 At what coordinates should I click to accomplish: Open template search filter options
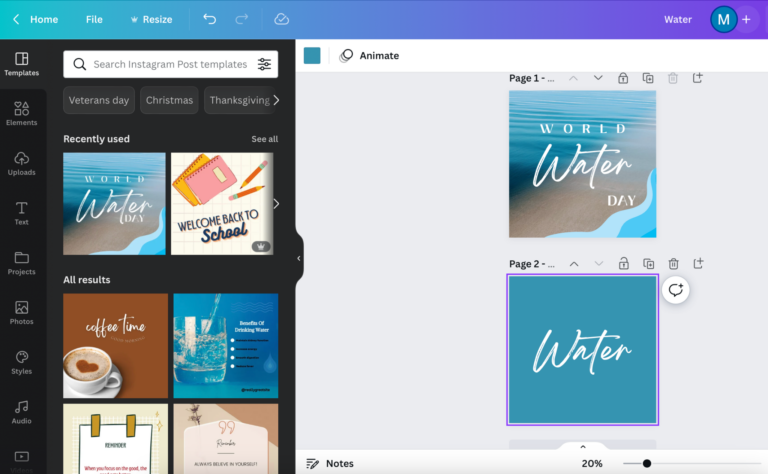click(264, 64)
